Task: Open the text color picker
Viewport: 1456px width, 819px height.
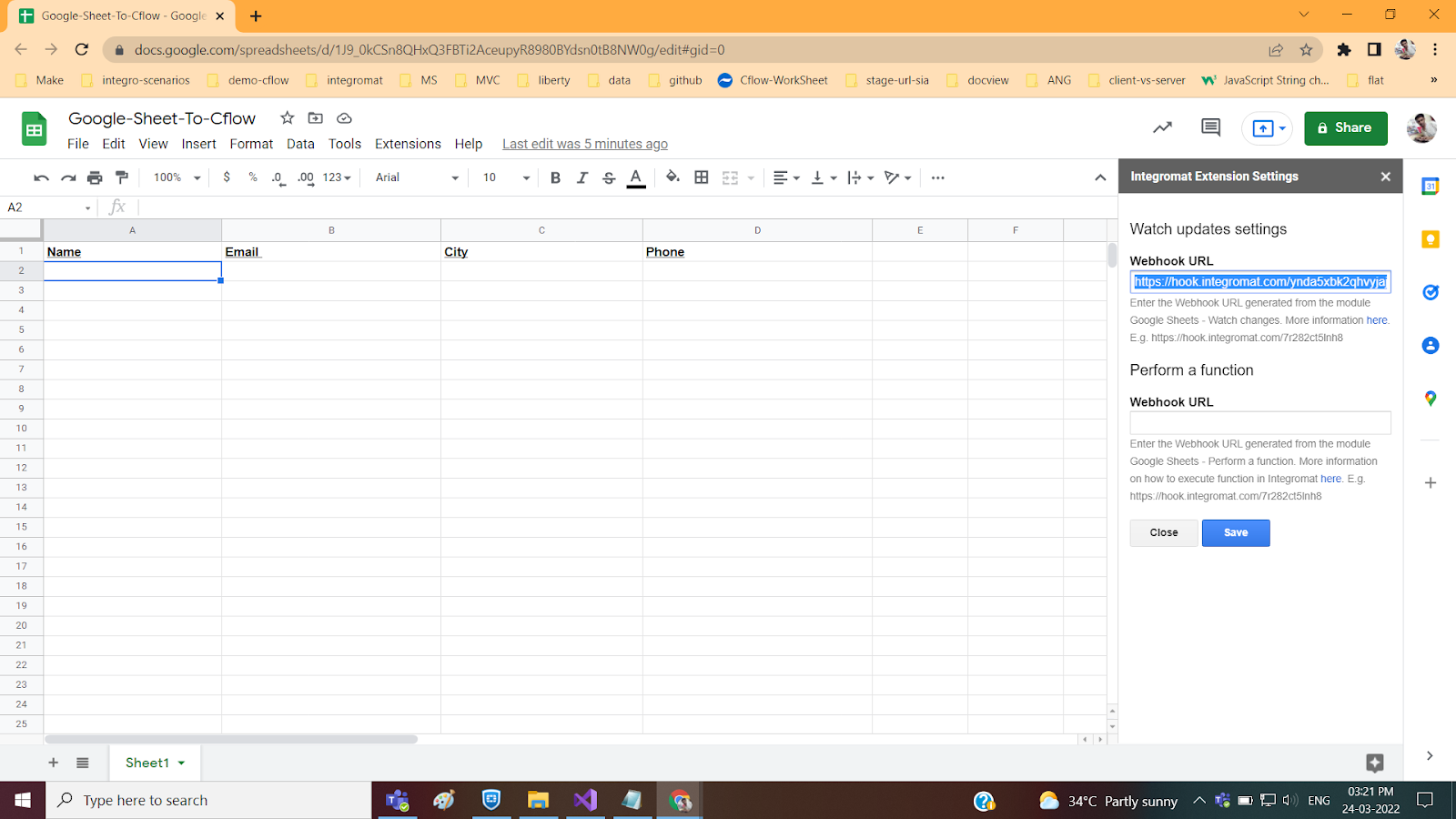Action: pos(636,178)
